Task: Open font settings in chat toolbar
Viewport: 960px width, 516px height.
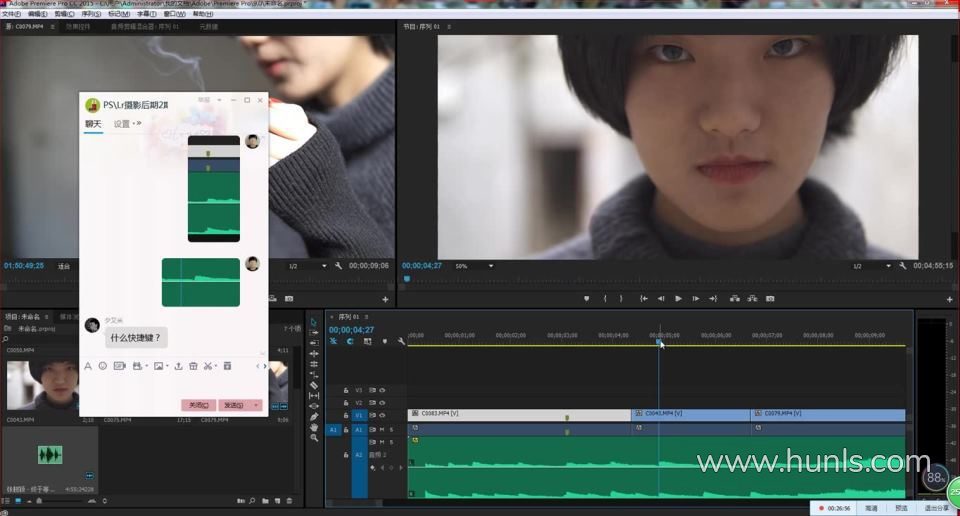Action: tap(88, 366)
